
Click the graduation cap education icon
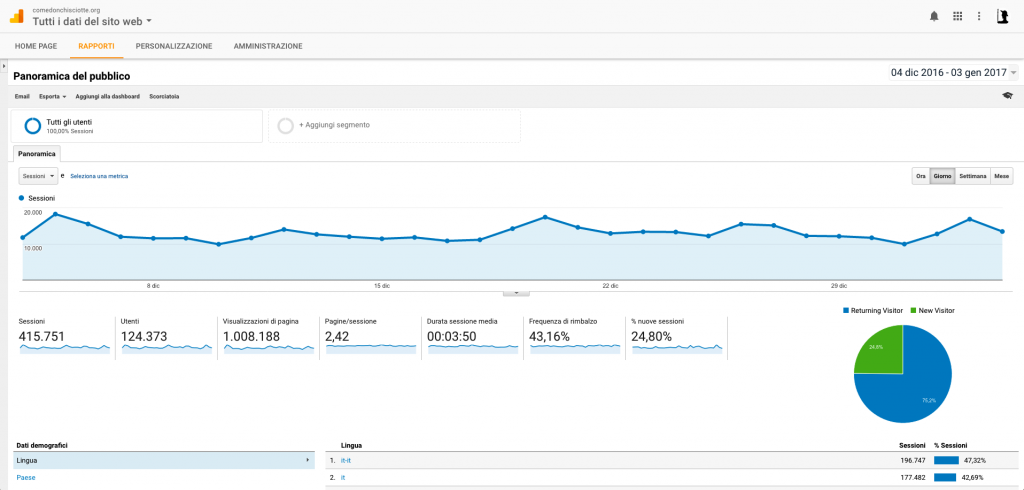pyautogui.click(x=1008, y=96)
